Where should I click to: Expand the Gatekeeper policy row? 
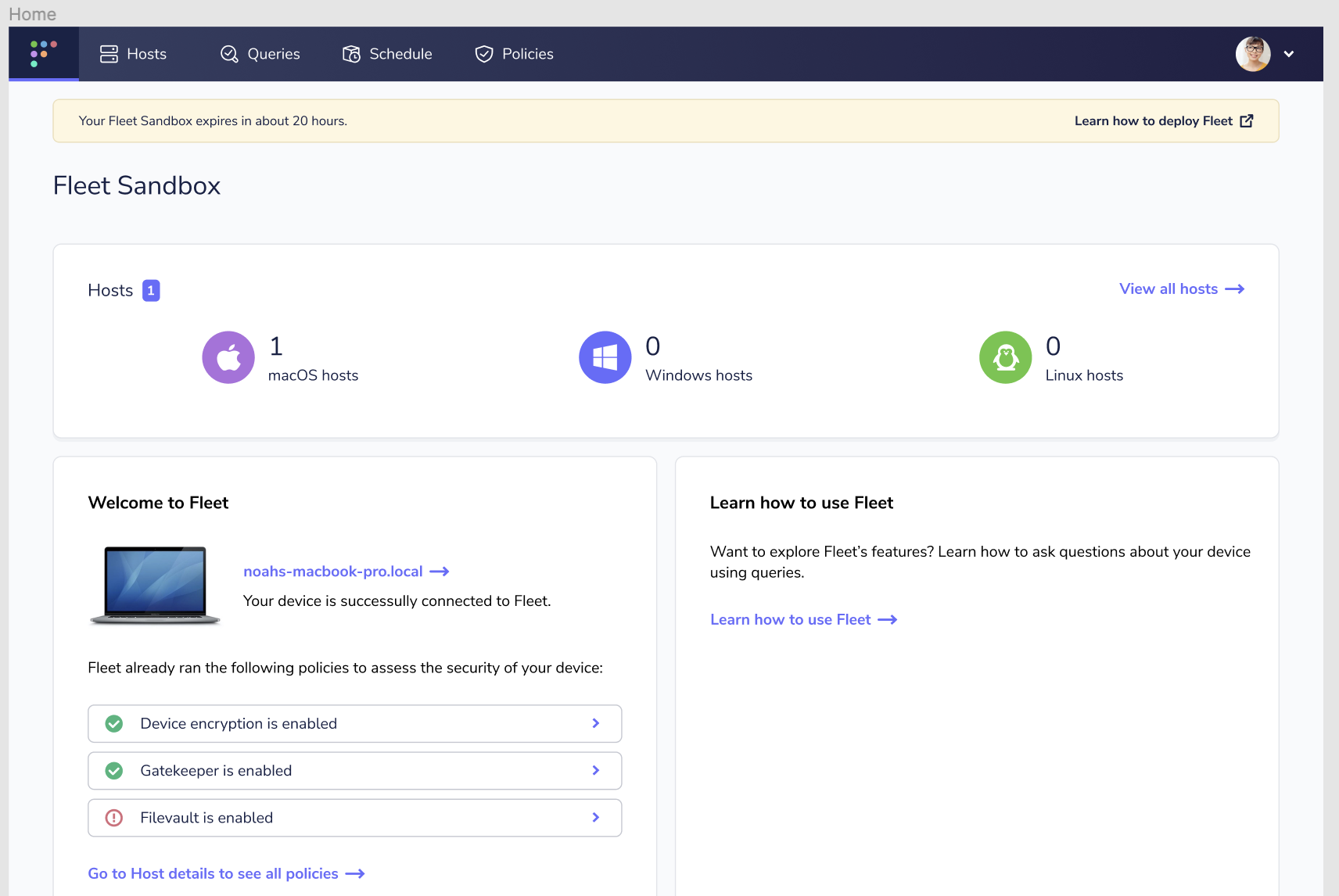tap(595, 770)
